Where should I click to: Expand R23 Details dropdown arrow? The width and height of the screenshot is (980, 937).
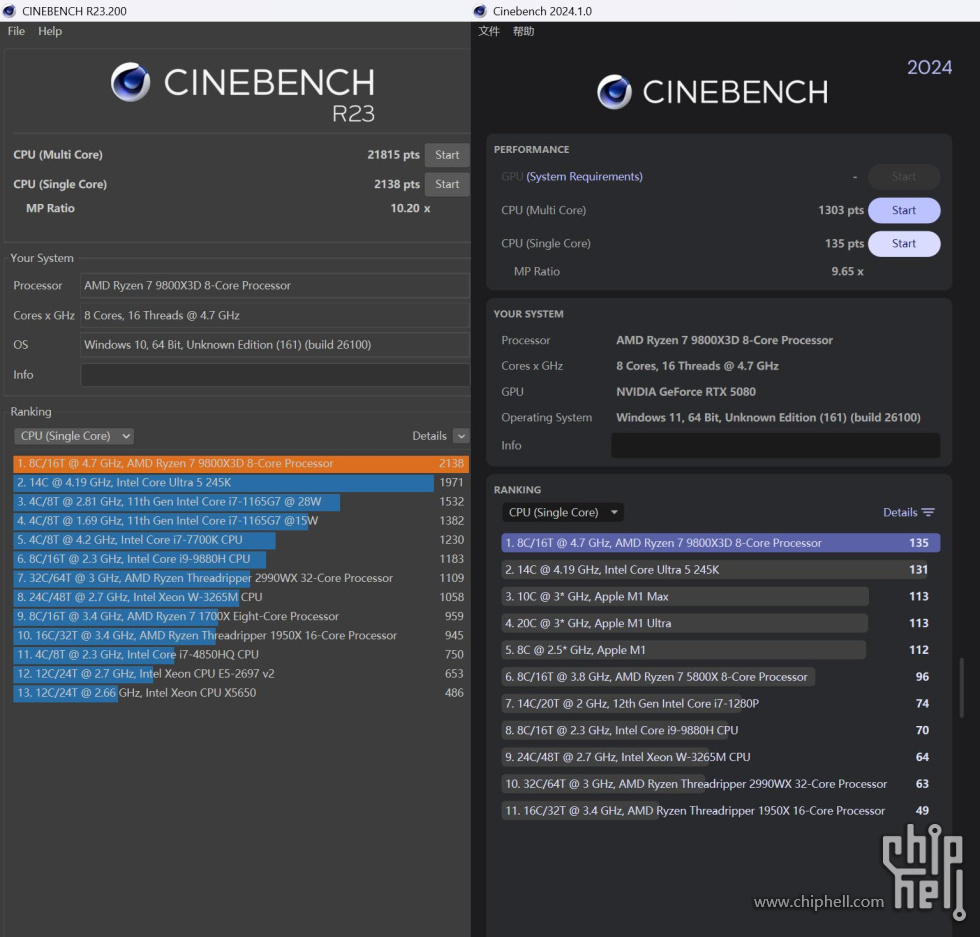[461, 436]
